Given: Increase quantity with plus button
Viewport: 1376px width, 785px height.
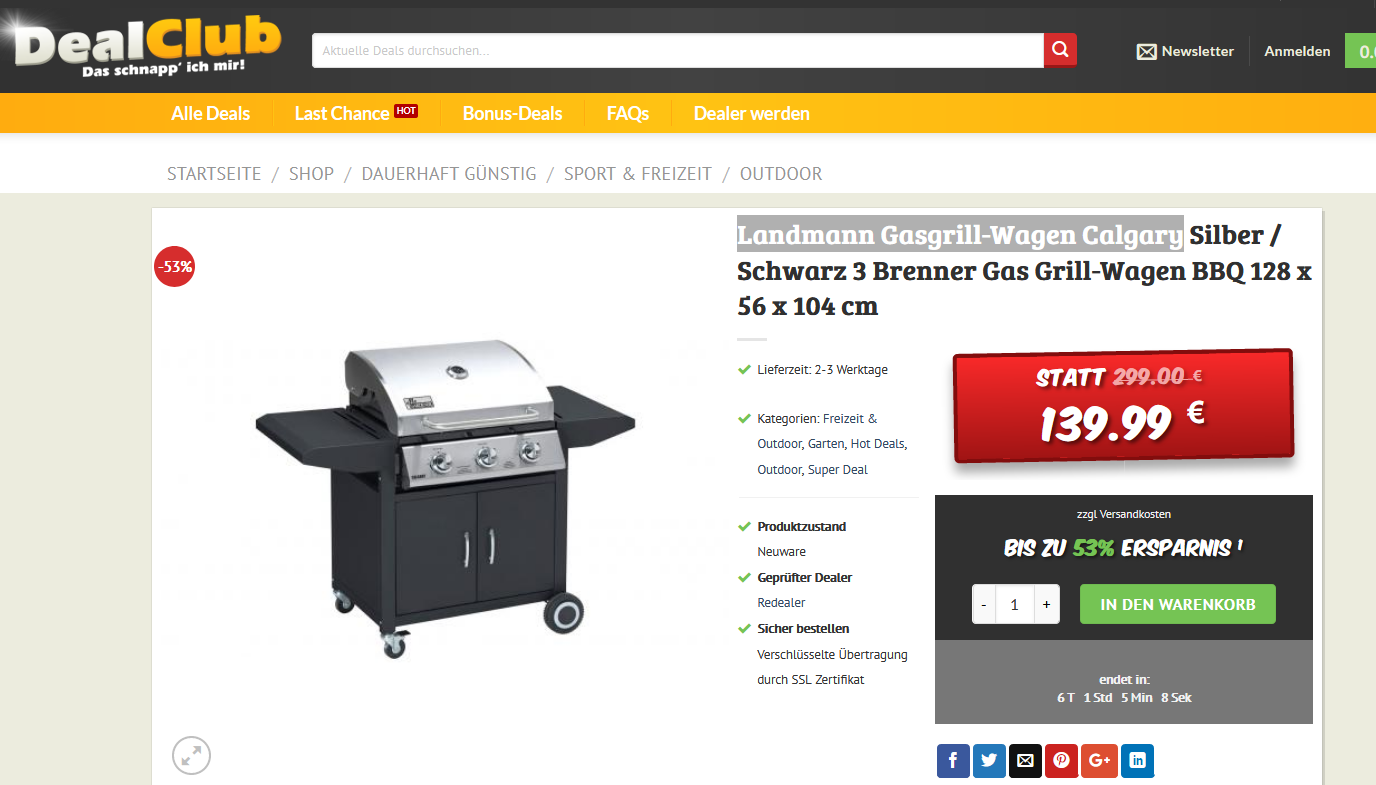Looking at the screenshot, I should tap(1046, 605).
